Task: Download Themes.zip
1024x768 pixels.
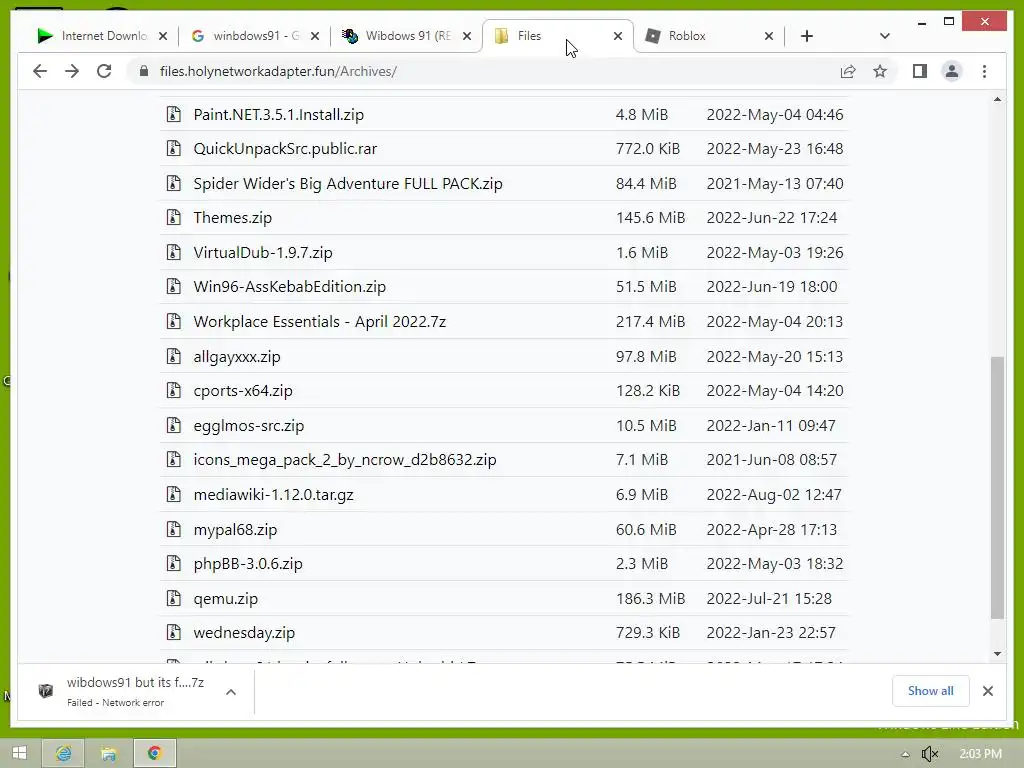Action: [232, 217]
